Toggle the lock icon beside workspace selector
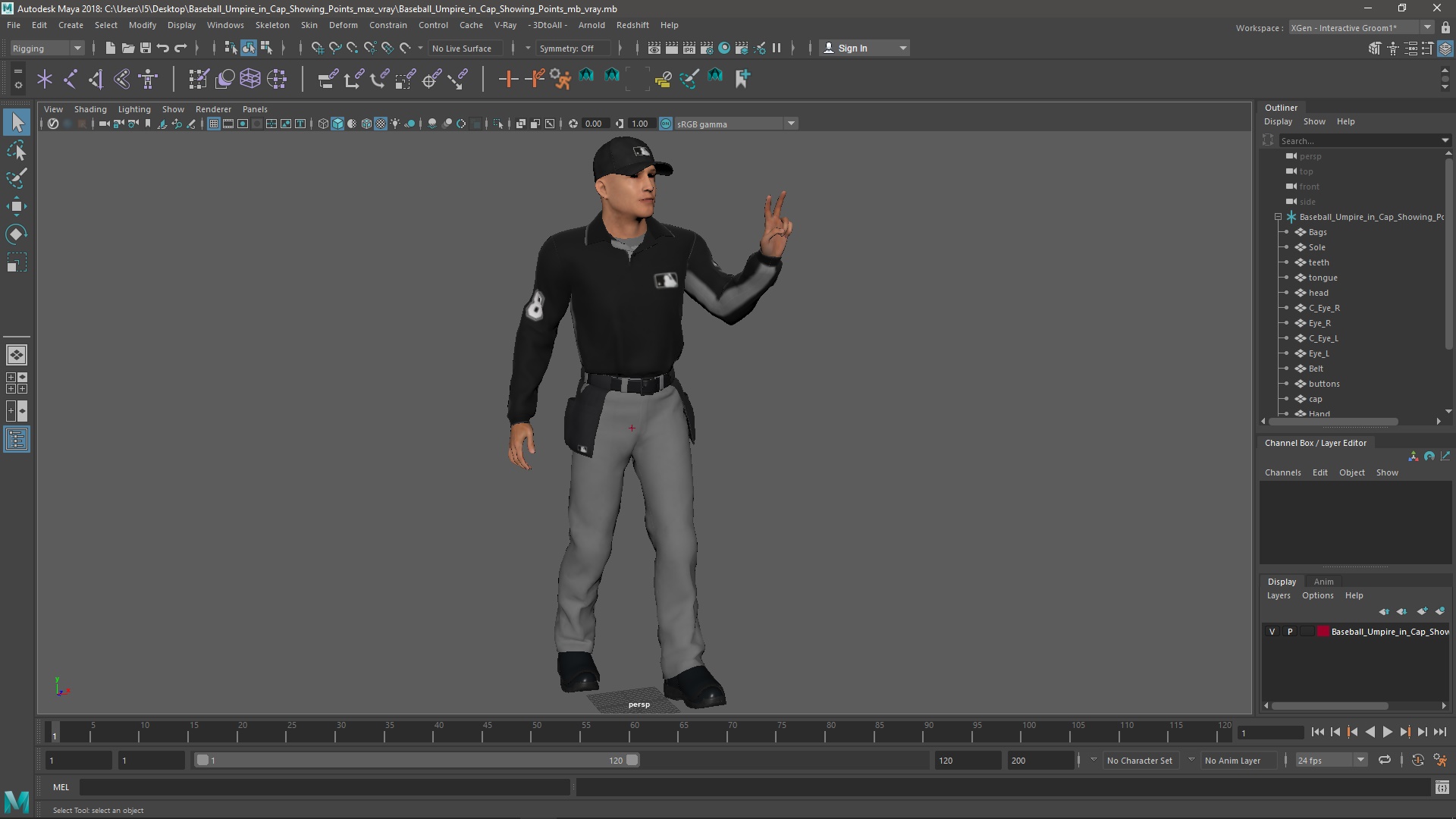 tap(1445, 28)
